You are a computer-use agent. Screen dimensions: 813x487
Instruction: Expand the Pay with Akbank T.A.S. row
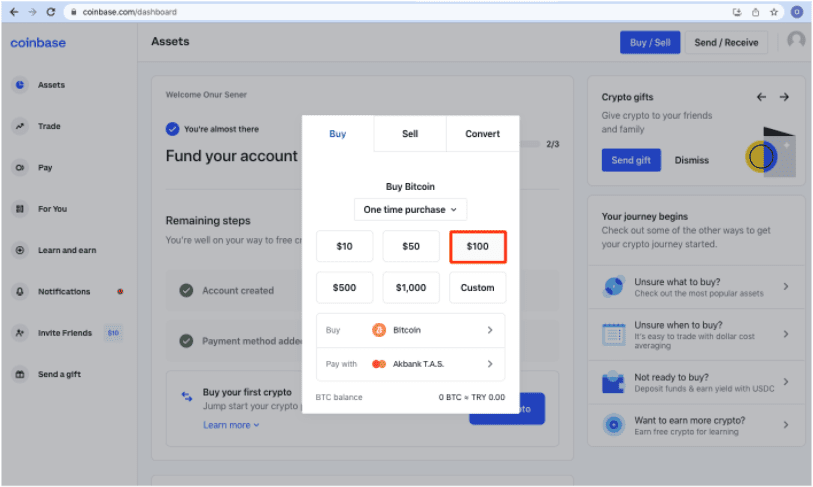point(410,364)
